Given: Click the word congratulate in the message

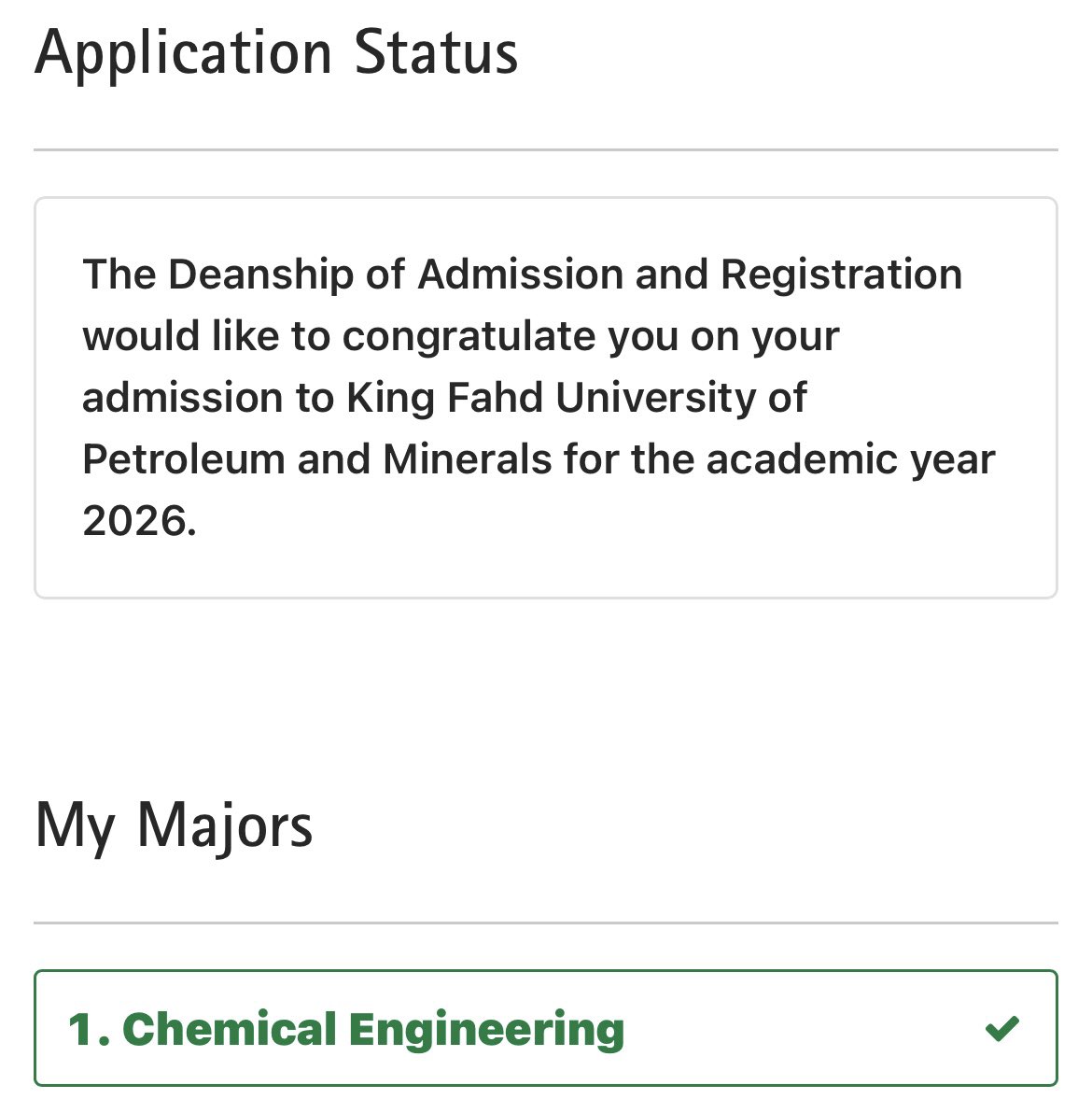Looking at the screenshot, I should coord(469,337).
